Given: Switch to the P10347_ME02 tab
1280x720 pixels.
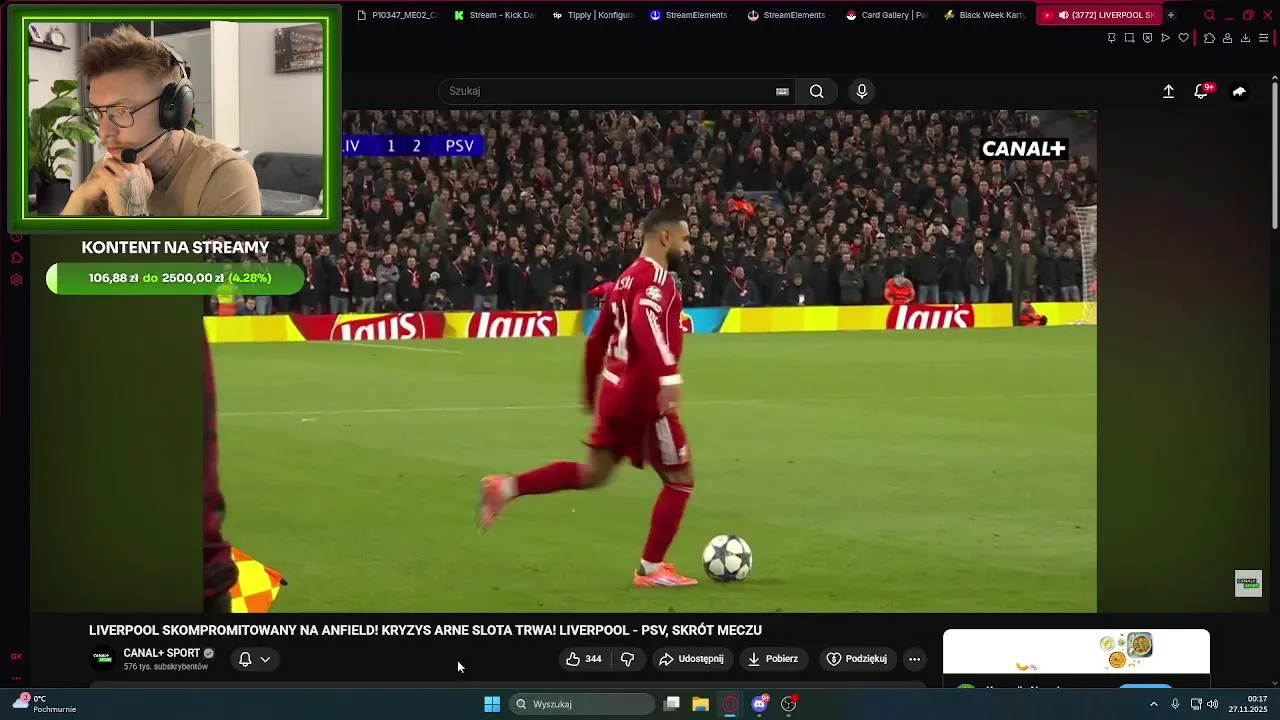Looking at the screenshot, I should point(398,15).
